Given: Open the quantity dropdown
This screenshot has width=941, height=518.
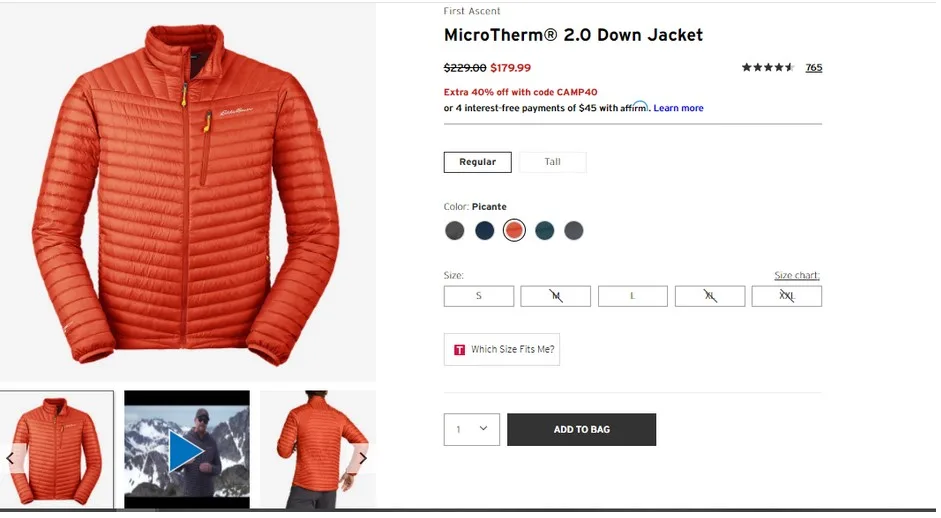Looking at the screenshot, I should (x=472, y=429).
